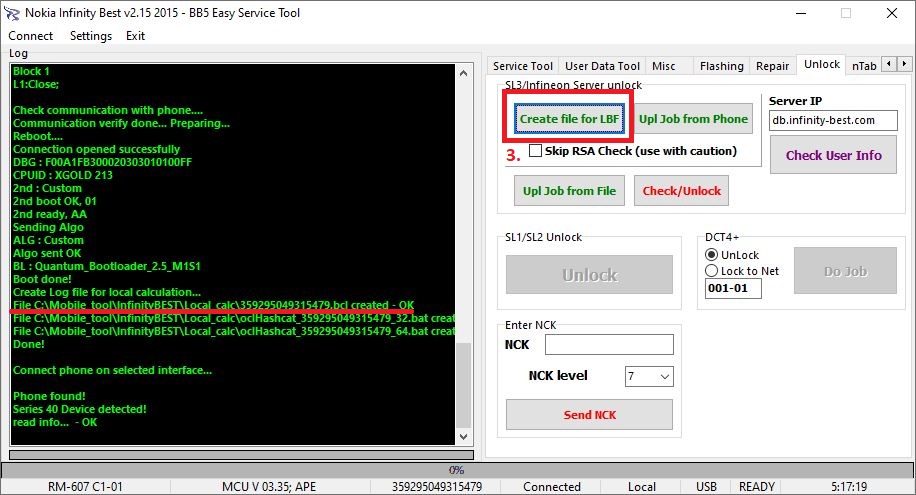Switch to the User Data Tool tab
The height and width of the screenshot is (495, 916).
coord(602,66)
